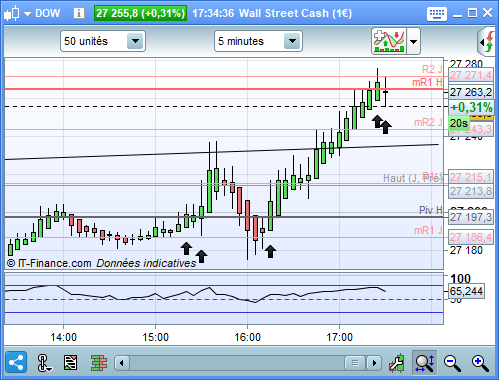
Task: Click the mR1 H line label
Action: coord(427,82)
